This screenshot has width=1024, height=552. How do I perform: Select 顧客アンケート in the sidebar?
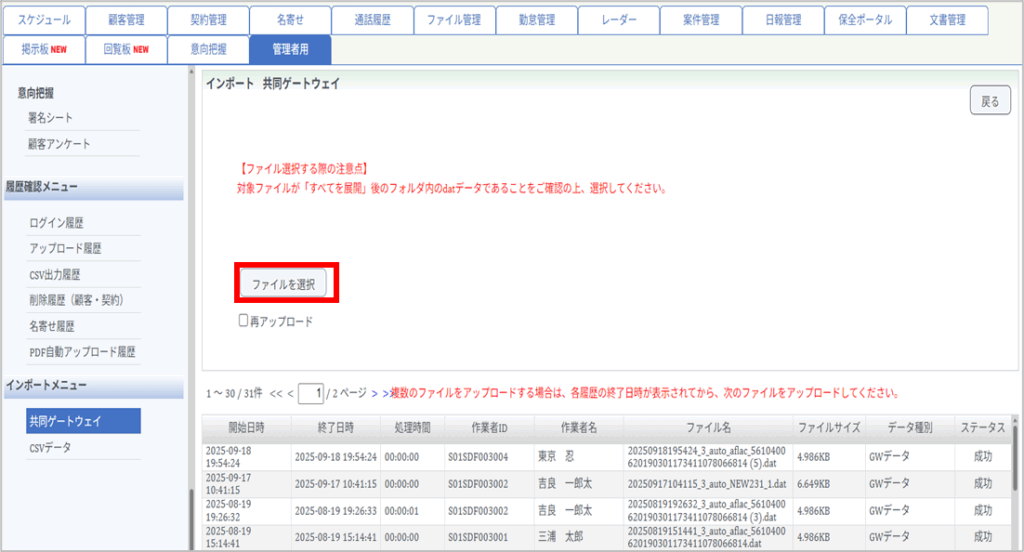point(59,144)
